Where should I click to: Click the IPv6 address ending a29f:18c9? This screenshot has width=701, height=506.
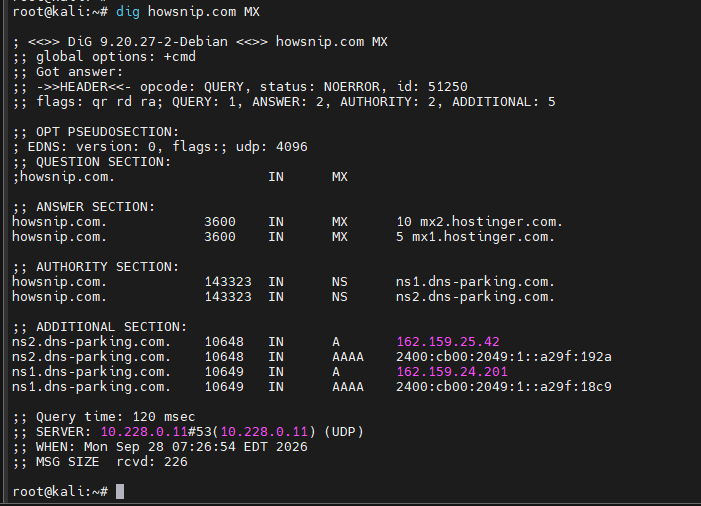pos(504,387)
